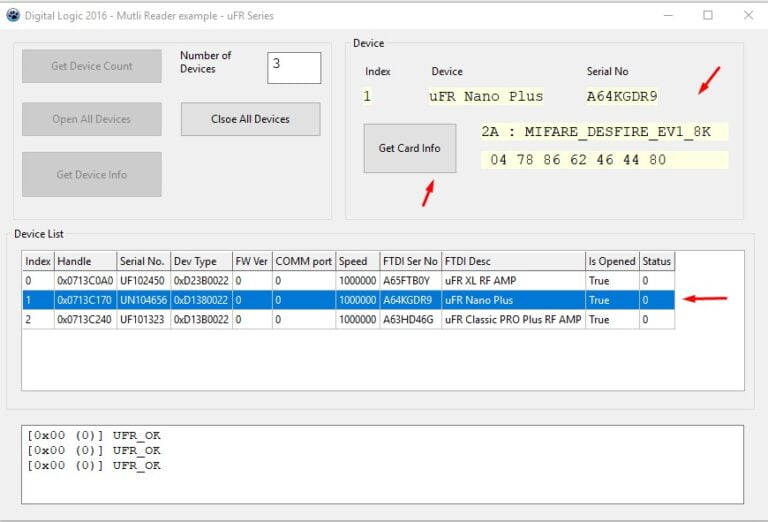Close the Multi Reader window
768x522 pixels.
click(748, 15)
